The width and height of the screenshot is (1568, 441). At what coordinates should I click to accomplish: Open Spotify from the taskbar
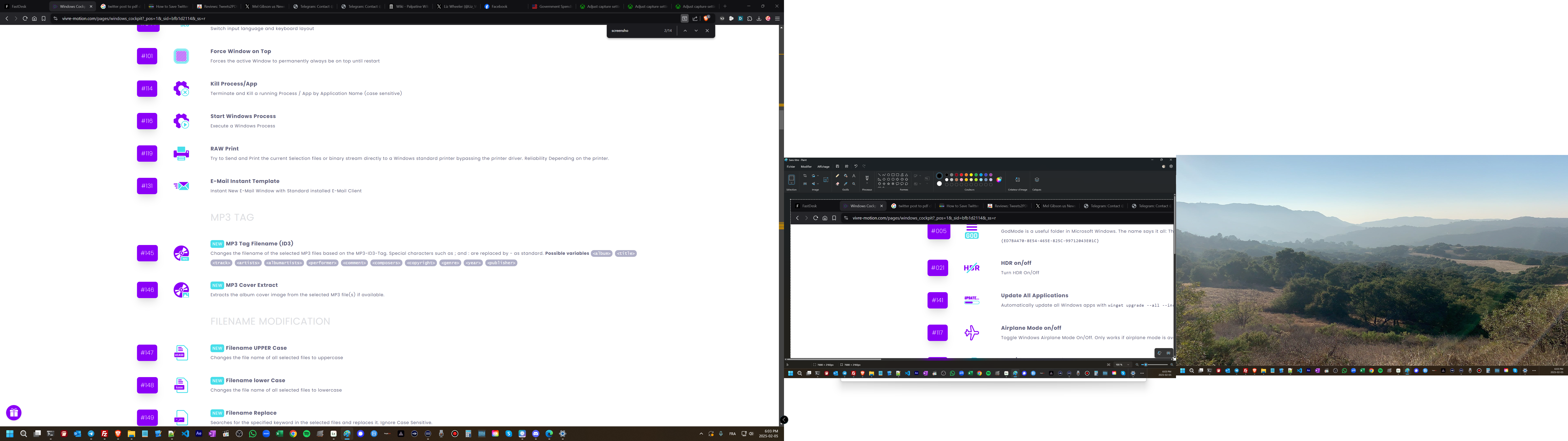click(x=307, y=434)
